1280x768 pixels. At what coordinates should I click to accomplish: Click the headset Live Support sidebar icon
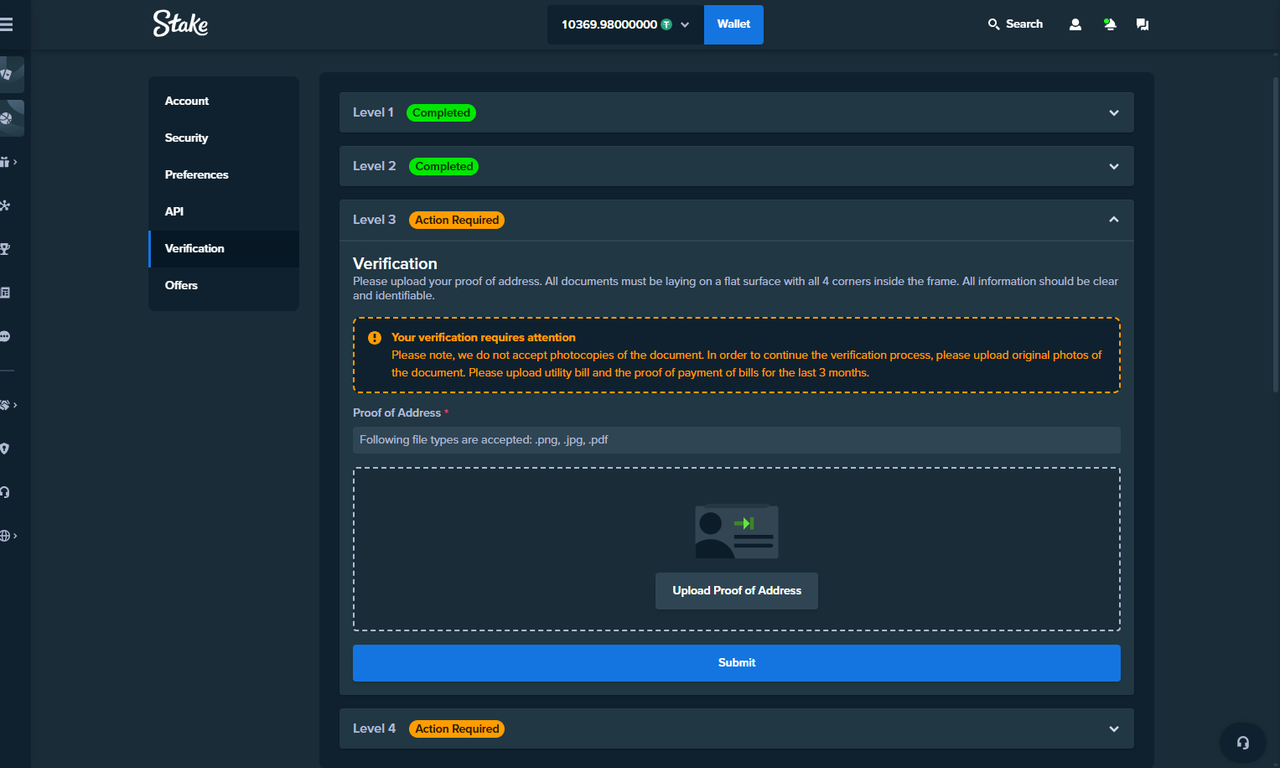pyautogui.click(x=5, y=492)
